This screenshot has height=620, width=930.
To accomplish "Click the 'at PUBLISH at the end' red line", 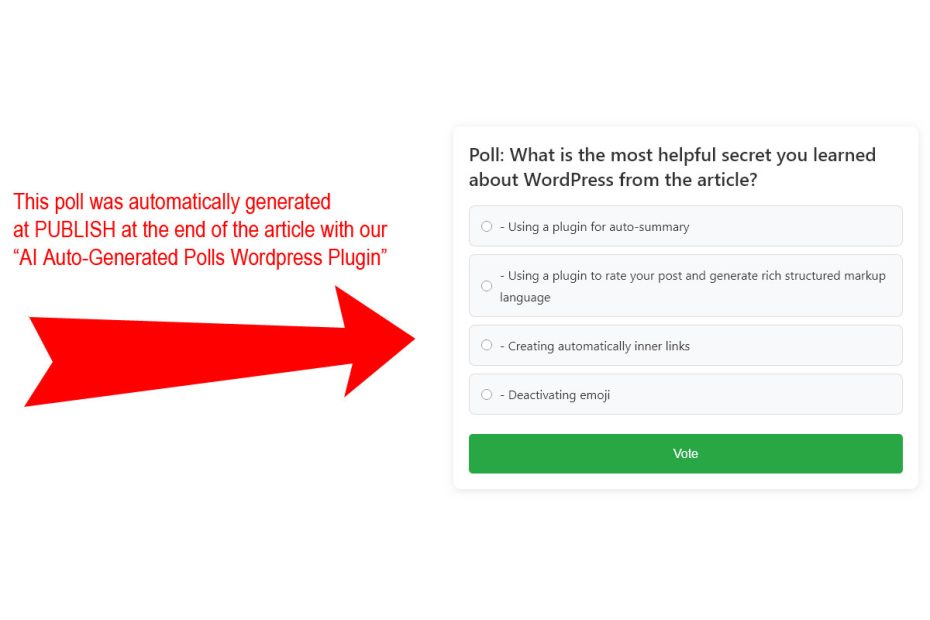I will pyautogui.click(x=200, y=230).
